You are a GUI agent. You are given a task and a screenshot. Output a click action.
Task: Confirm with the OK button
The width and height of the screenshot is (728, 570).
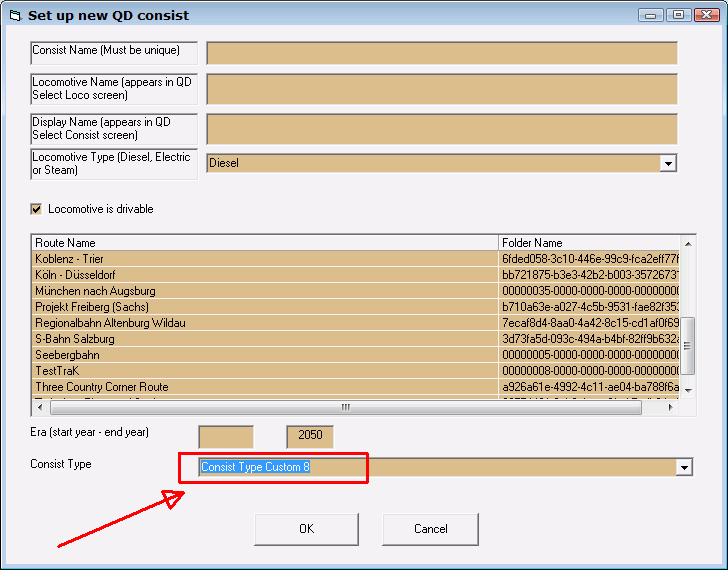(x=306, y=529)
